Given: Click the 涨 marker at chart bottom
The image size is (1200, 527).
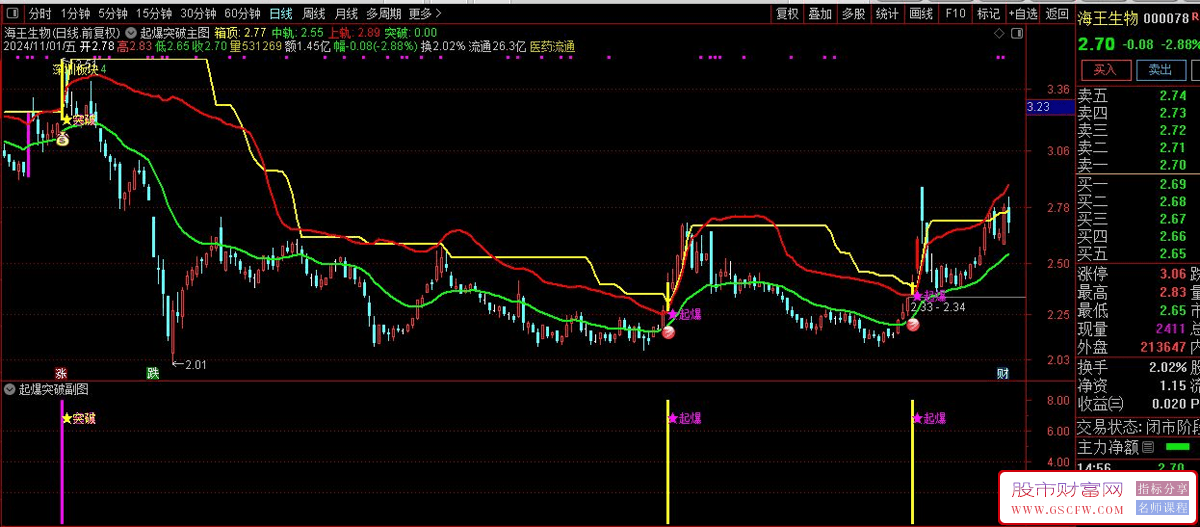Looking at the screenshot, I should tap(61, 374).
